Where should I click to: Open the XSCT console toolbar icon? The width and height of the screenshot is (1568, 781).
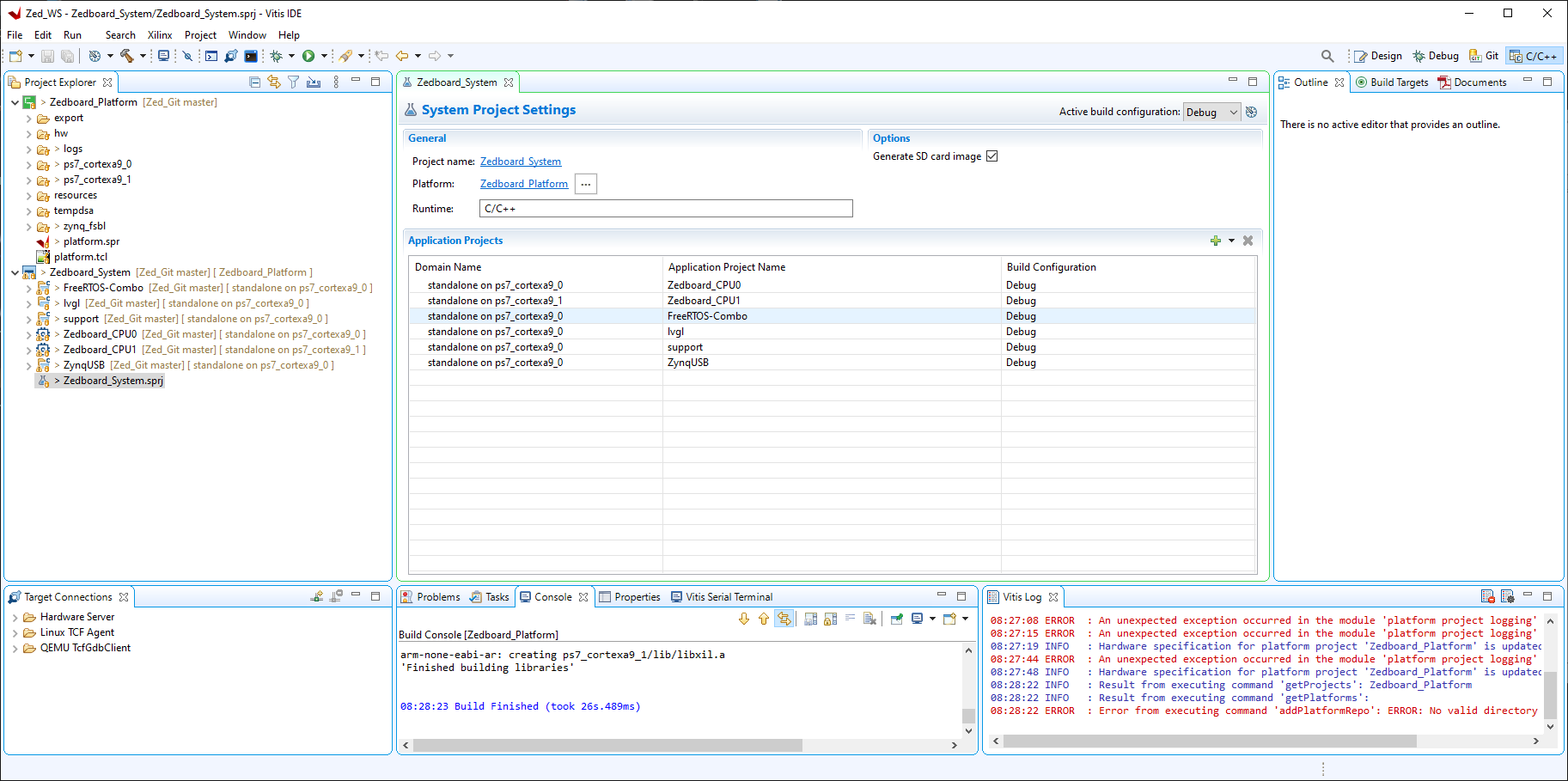click(211, 56)
